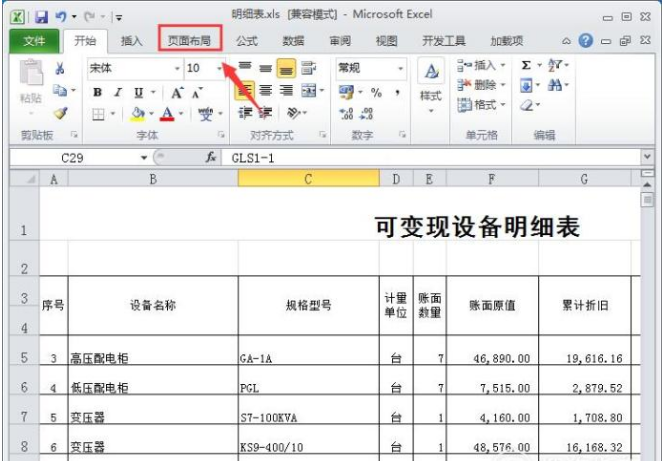
Task: Increase font size with the large A icon
Action: click(177, 92)
